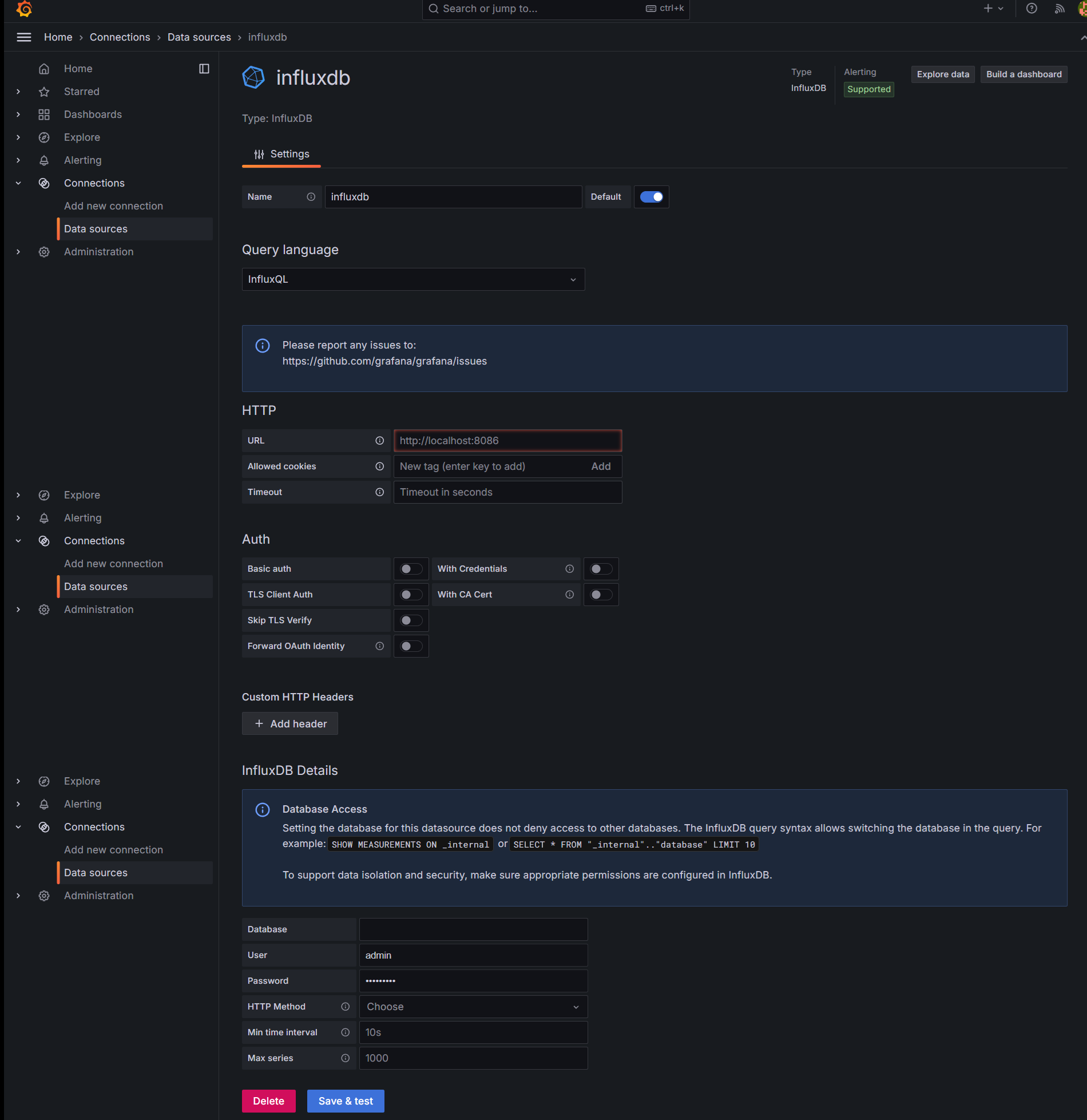Viewport: 1087px width, 1120px height.
Task: Click the Starred star icon
Action: point(44,92)
